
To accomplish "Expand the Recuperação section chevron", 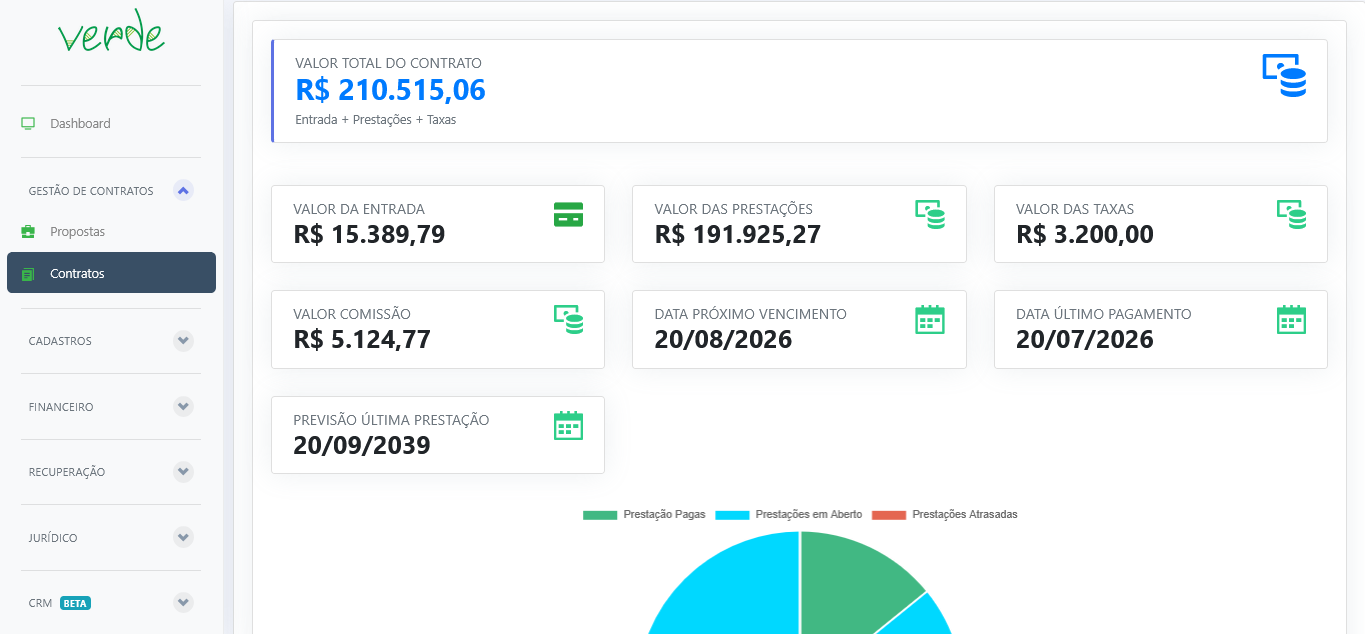I will [x=183, y=472].
